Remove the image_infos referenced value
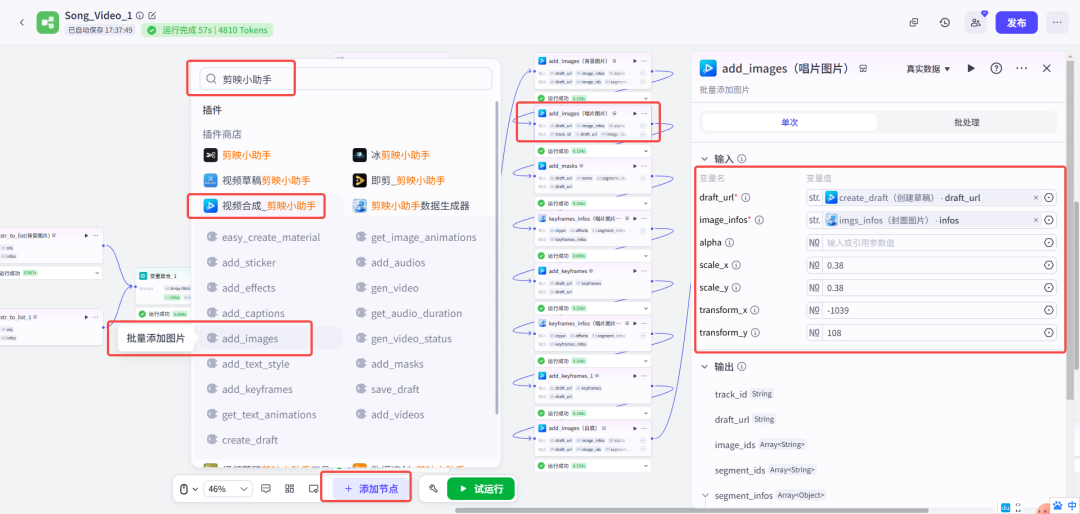The height and width of the screenshot is (514, 1080). (1036, 220)
